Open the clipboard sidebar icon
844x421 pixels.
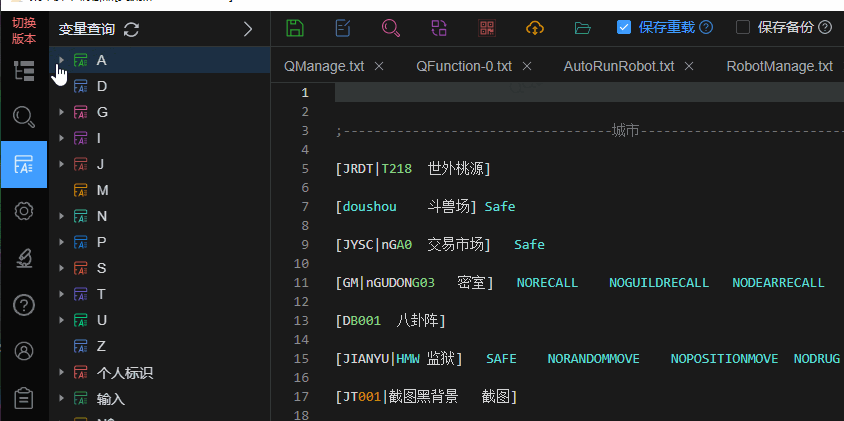coord(24,398)
